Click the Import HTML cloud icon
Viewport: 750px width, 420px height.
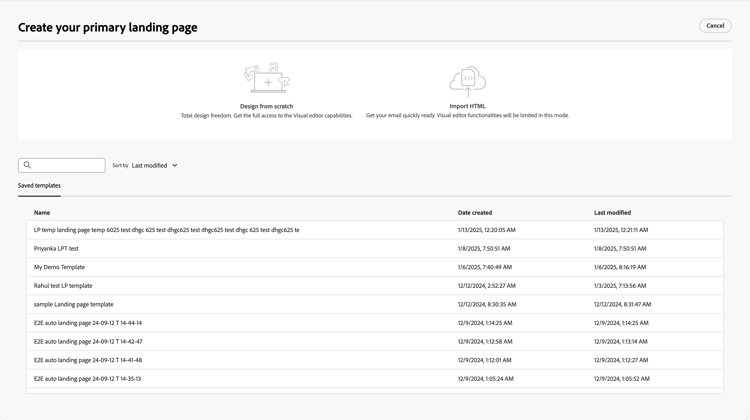coord(467,81)
